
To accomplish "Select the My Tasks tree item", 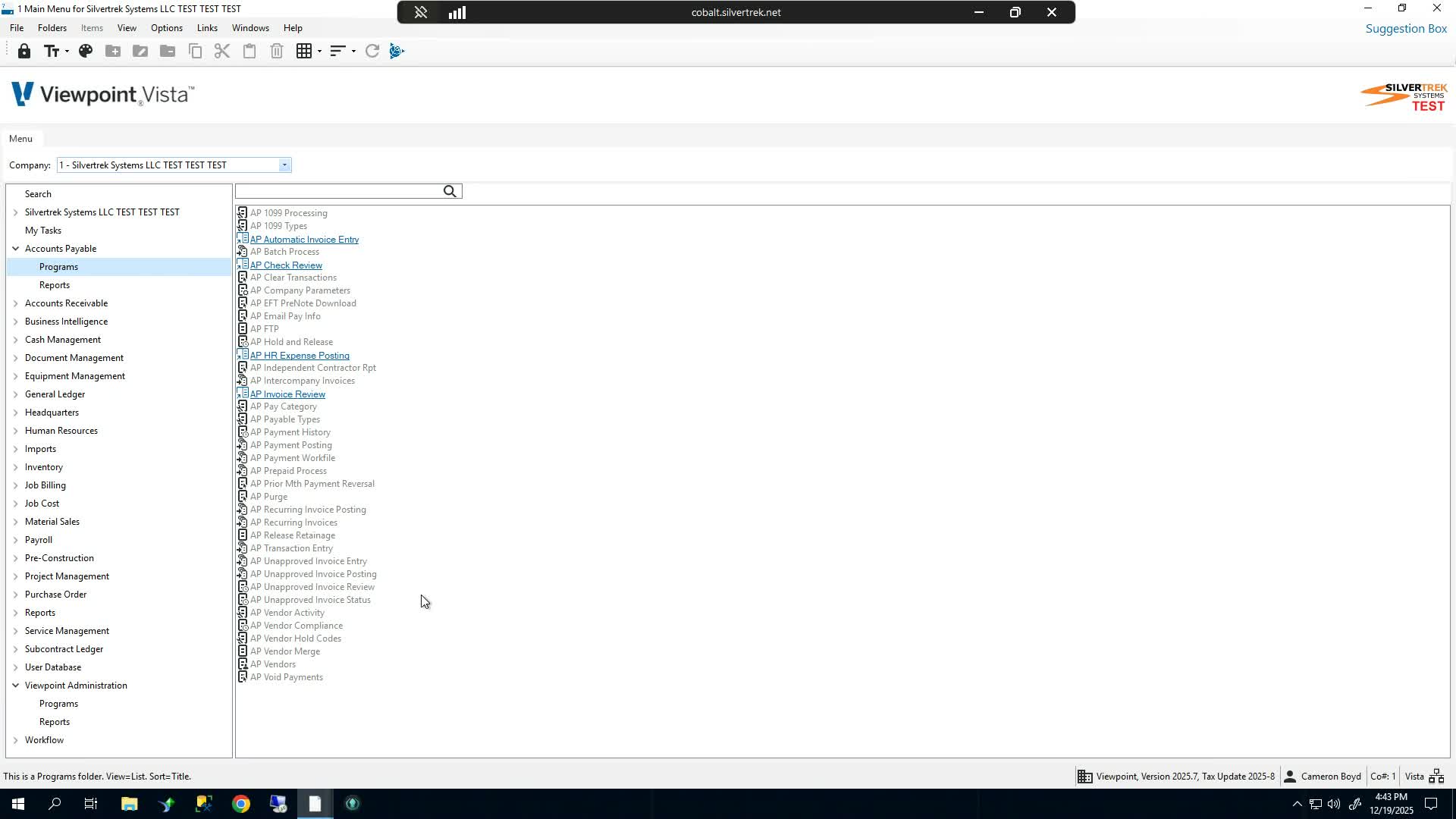I will [43, 230].
